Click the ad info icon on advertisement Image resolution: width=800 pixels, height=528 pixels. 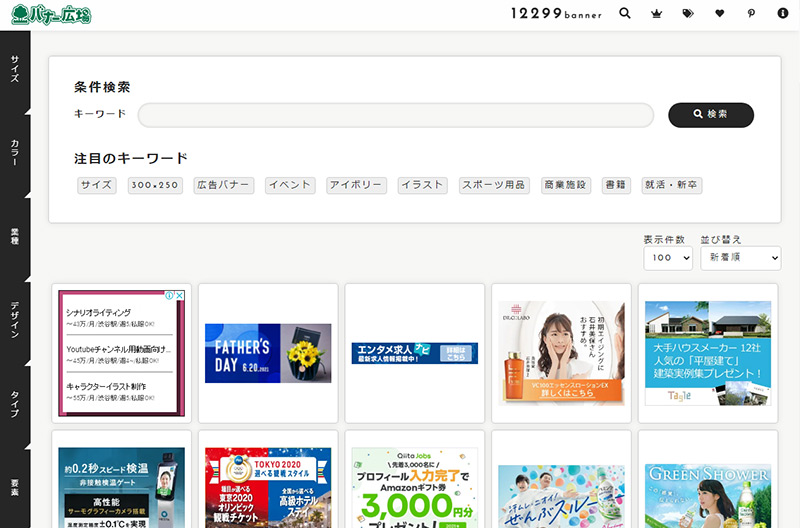tap(169, 295)
